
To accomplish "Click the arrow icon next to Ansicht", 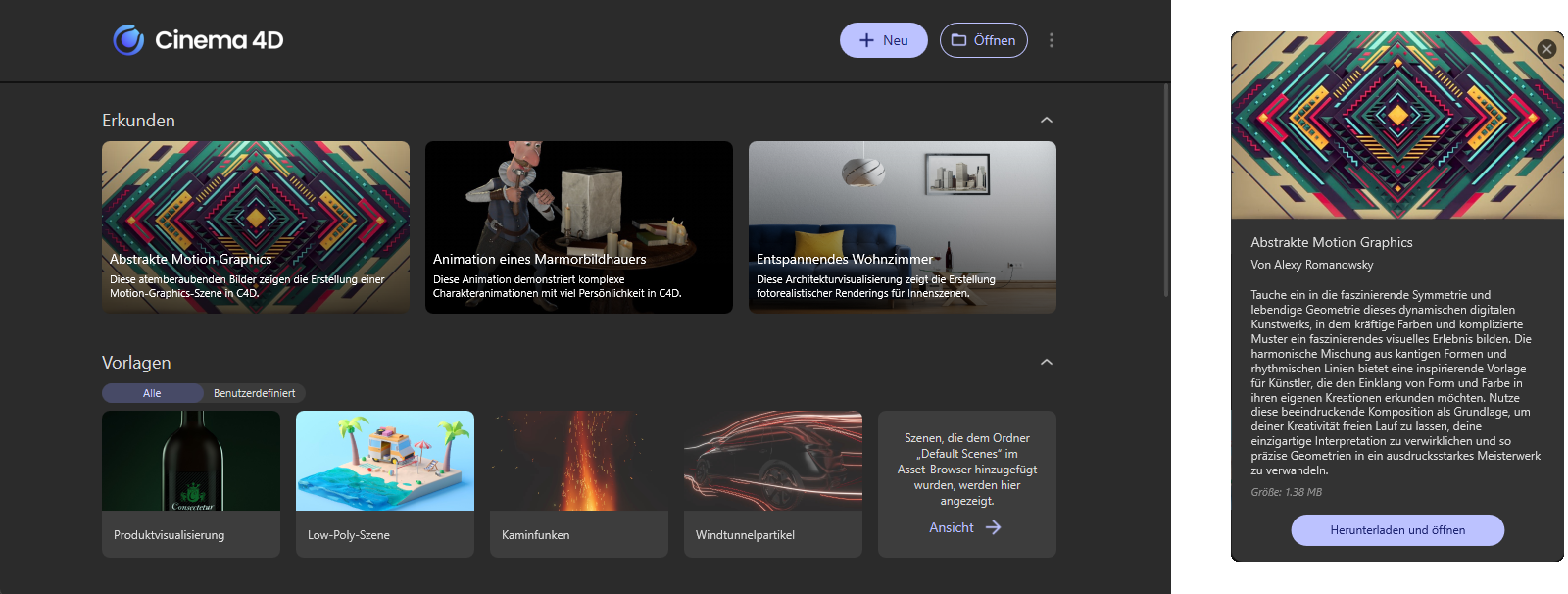I will (x=994, y=527).
